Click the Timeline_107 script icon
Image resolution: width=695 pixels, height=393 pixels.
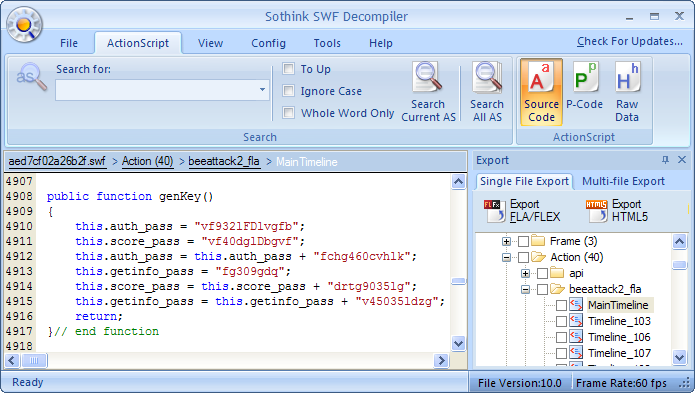click(x=576, y=352)
